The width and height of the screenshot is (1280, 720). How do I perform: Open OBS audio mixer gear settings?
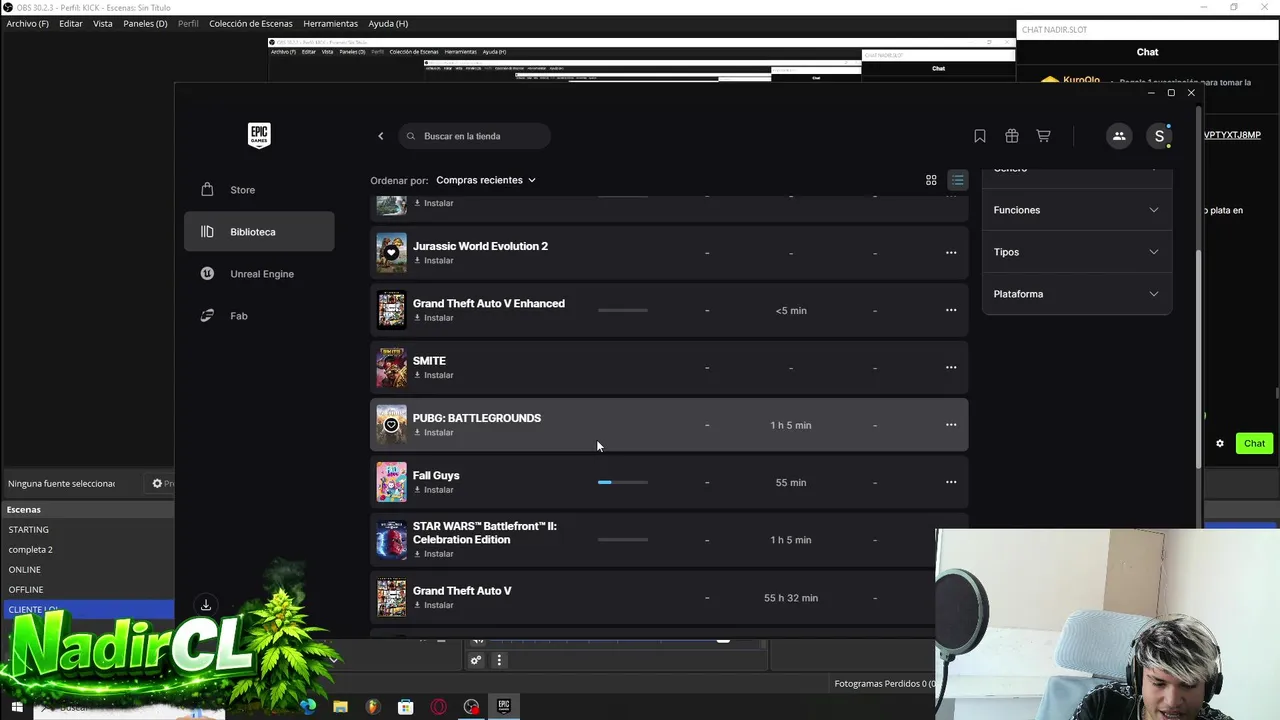tap(476, 660)
